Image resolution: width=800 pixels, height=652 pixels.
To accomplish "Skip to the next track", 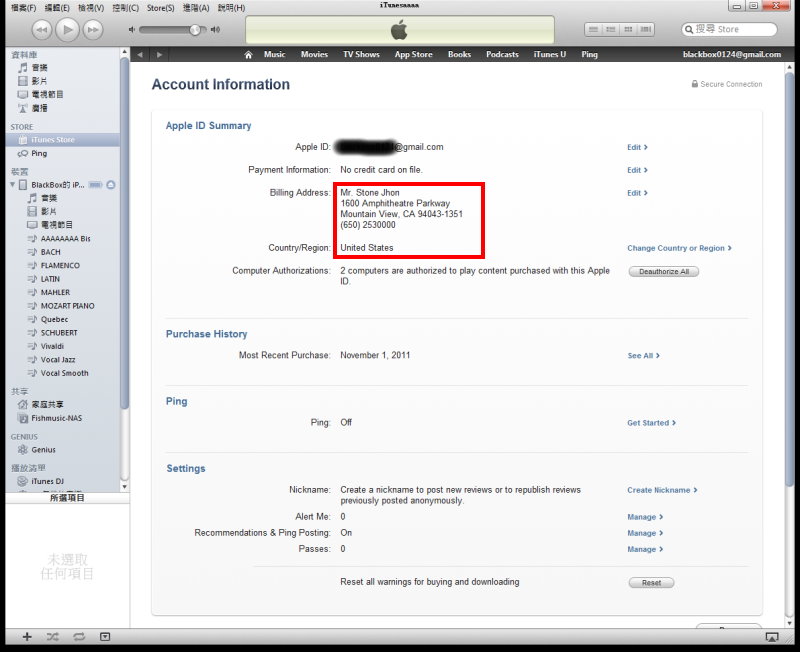I will (93, 30).
